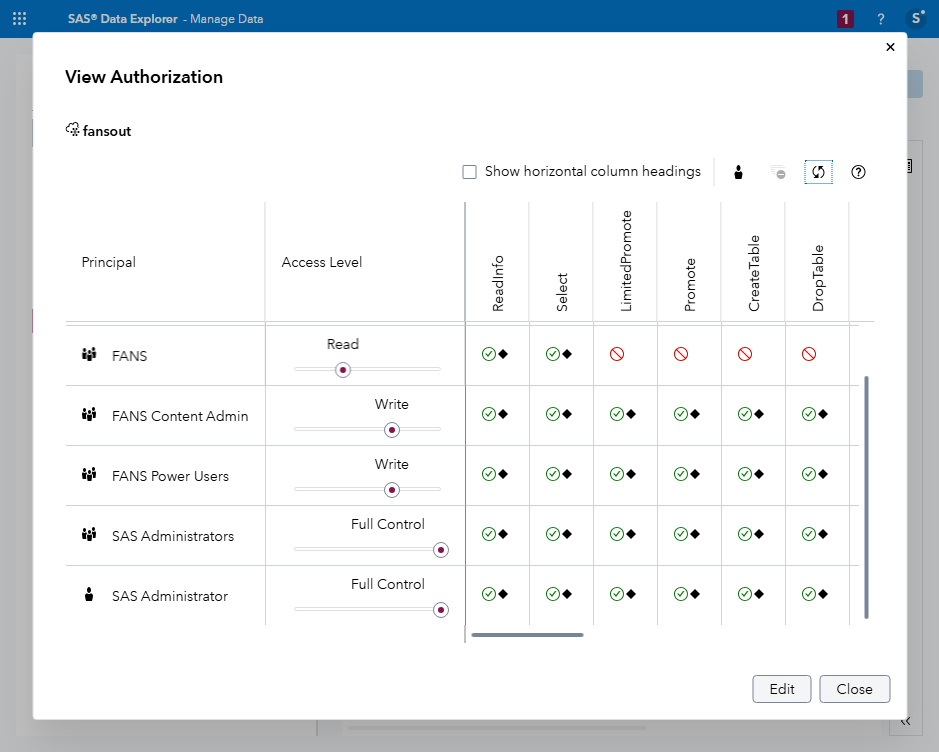Screen dimensions: 939x752
Task: Click the authenticated users person icon in dialog toolbar
Action: tap(738, 171)
